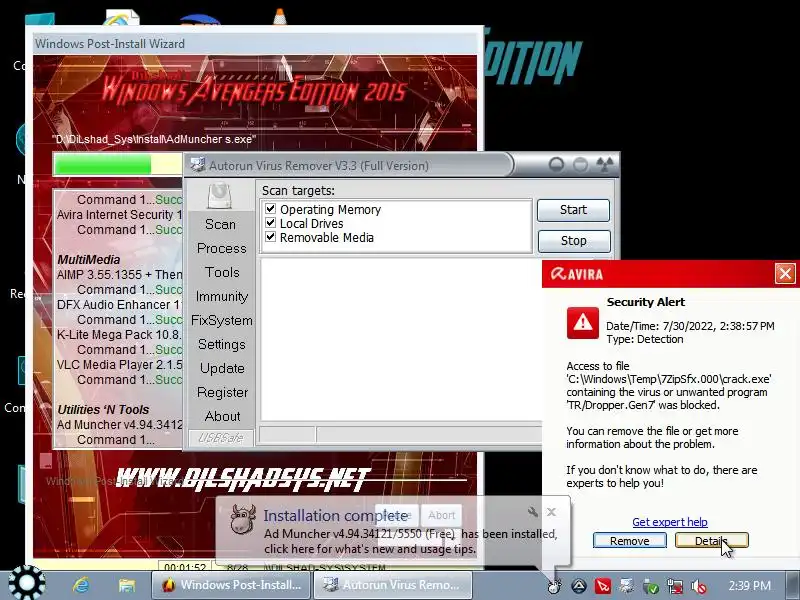800x600 pixels.
Task: Click the scan drive icon above Scan
Action: click(x=219, y=196)
